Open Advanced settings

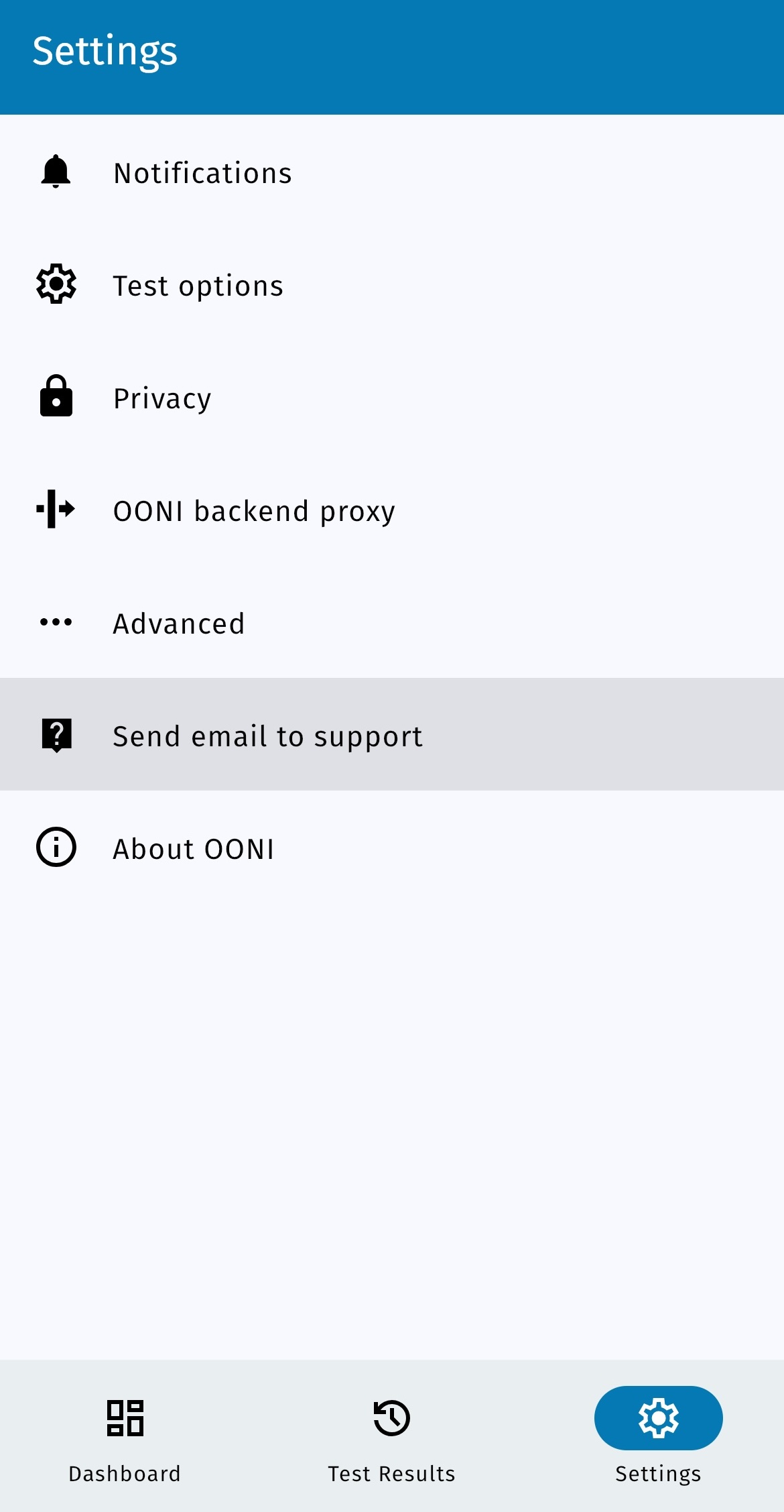179,624
